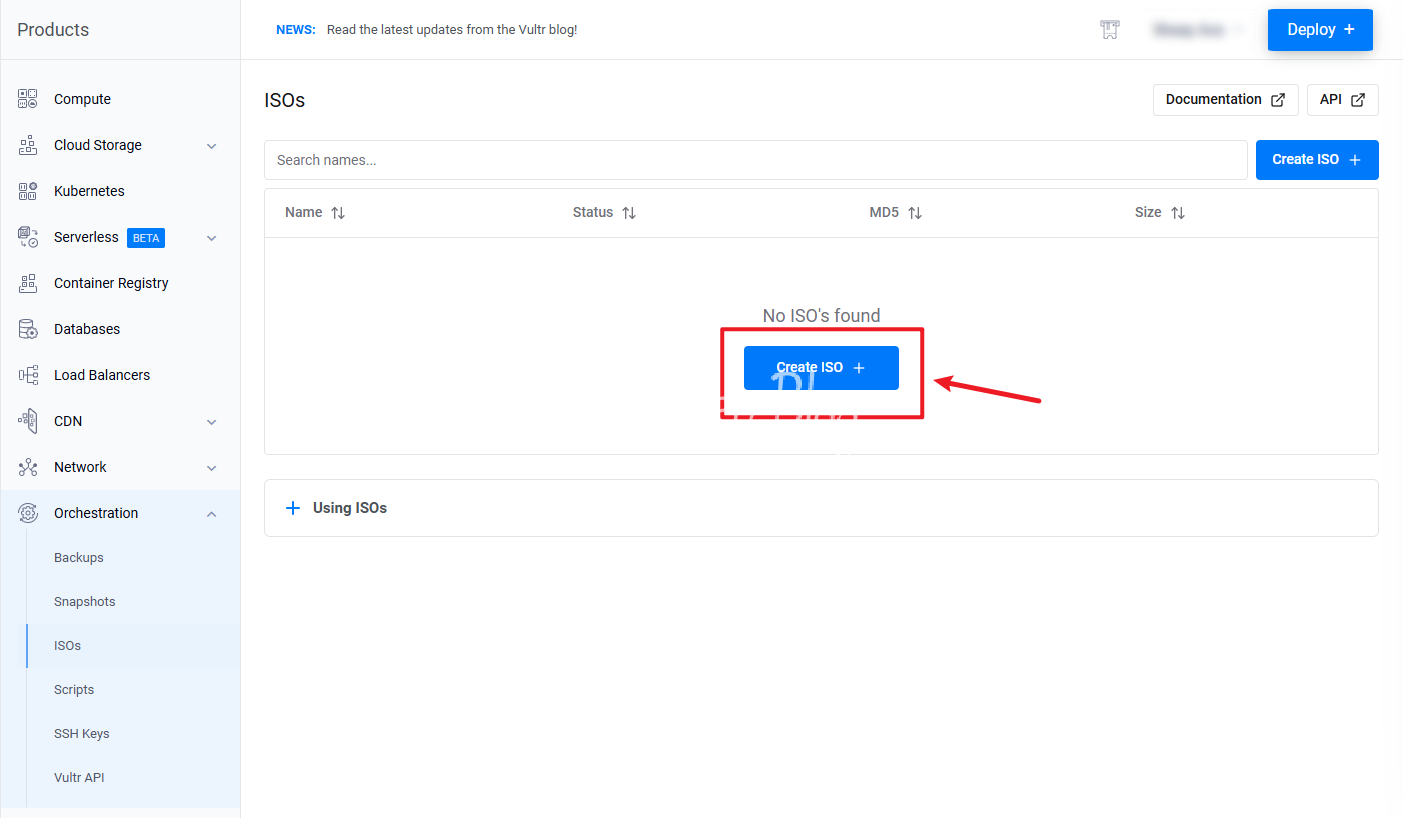Expand Serverless submenu chevron
1403x818 pixels.
point(211,238)
